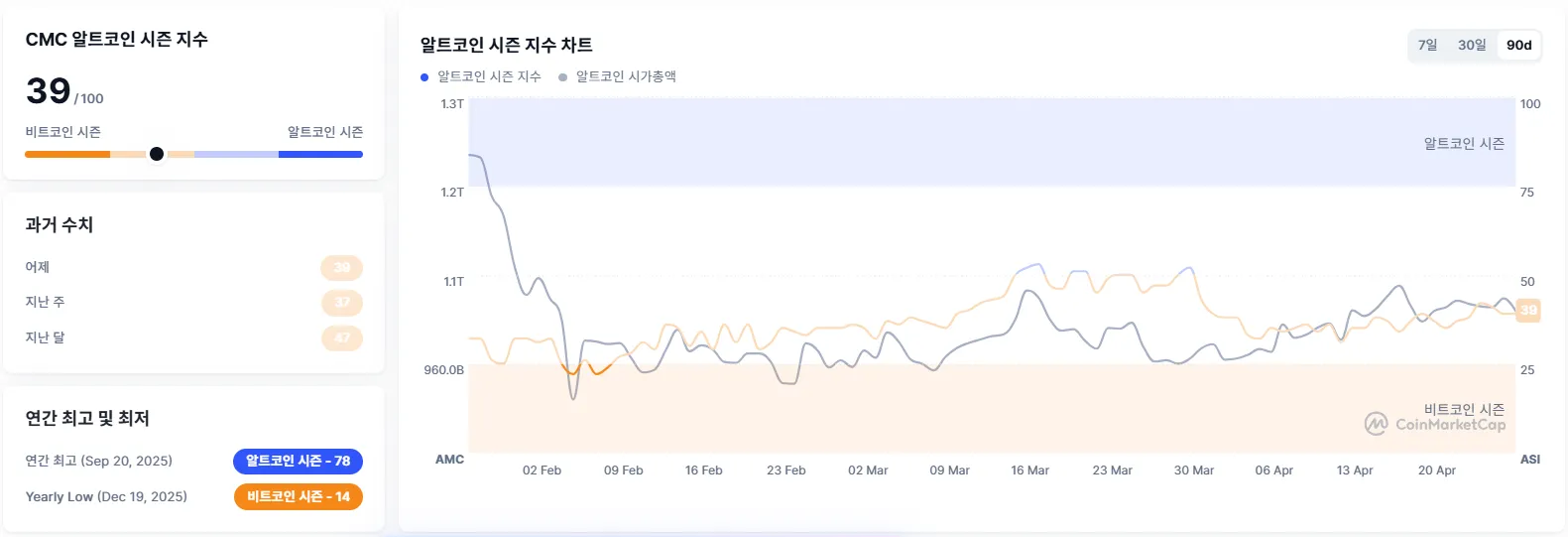
Task: Click the 어제 value badge
Action: [342, 267]
